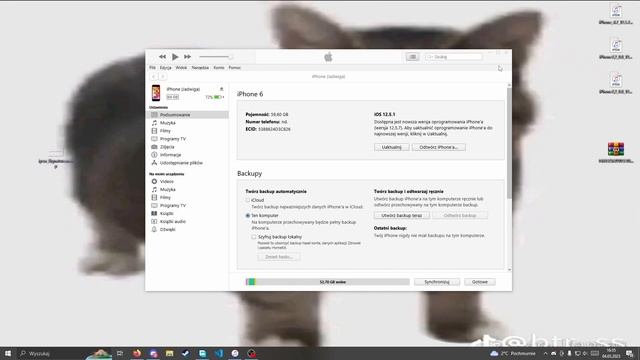Select the iCloud backup radio button
This screenshot has height=360, width=640.
248,200
